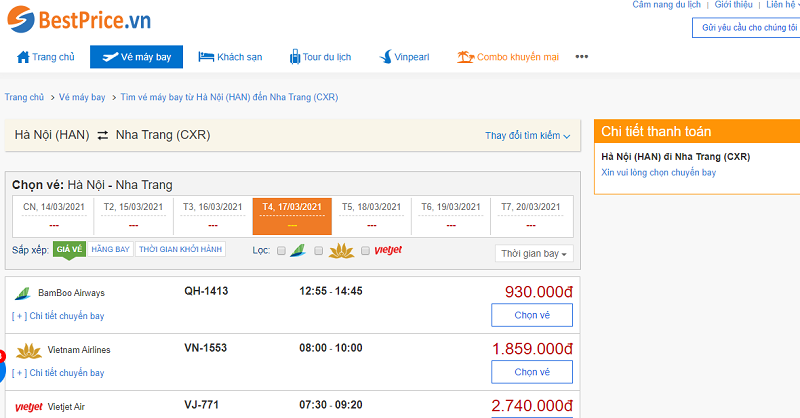Click the suitcase icon beside Tour du lịch

click(294, 57)
